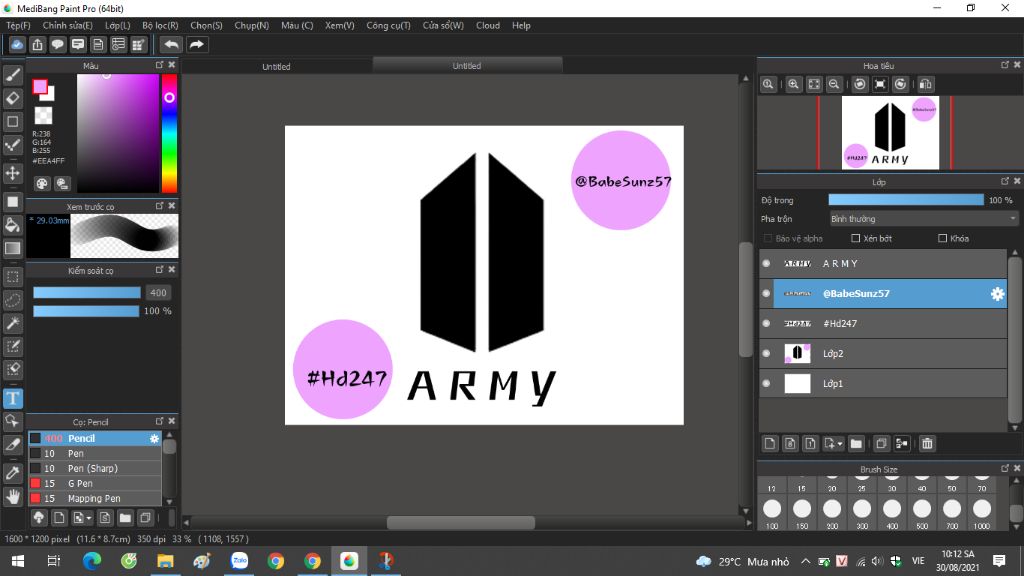Open the Cửa sổ(W) menu

443,25
